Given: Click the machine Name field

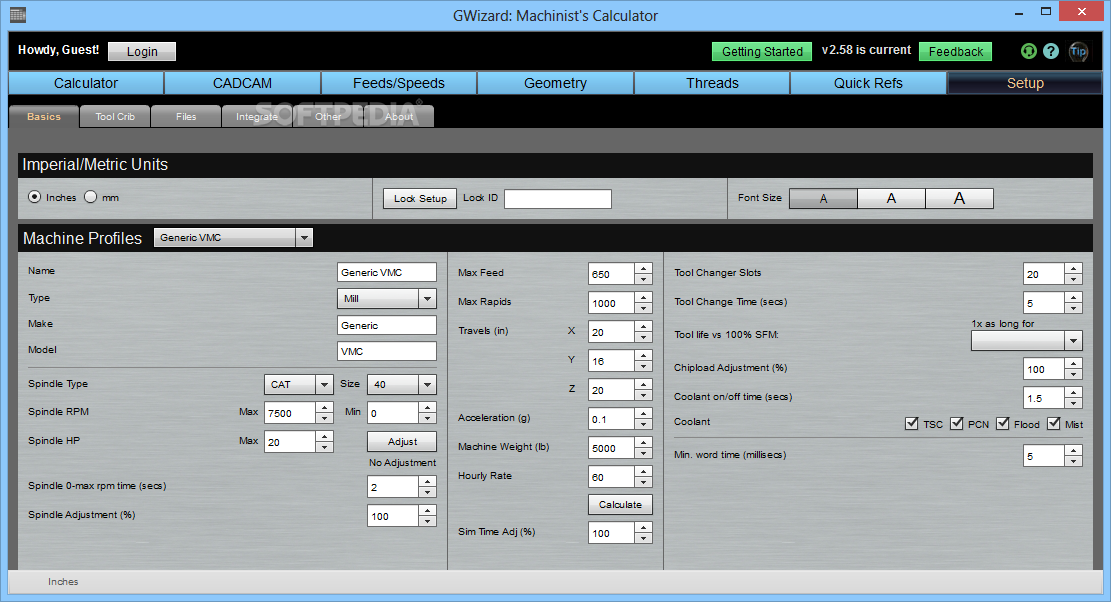Looking at the screenshot, I should (x=387, y=272).
